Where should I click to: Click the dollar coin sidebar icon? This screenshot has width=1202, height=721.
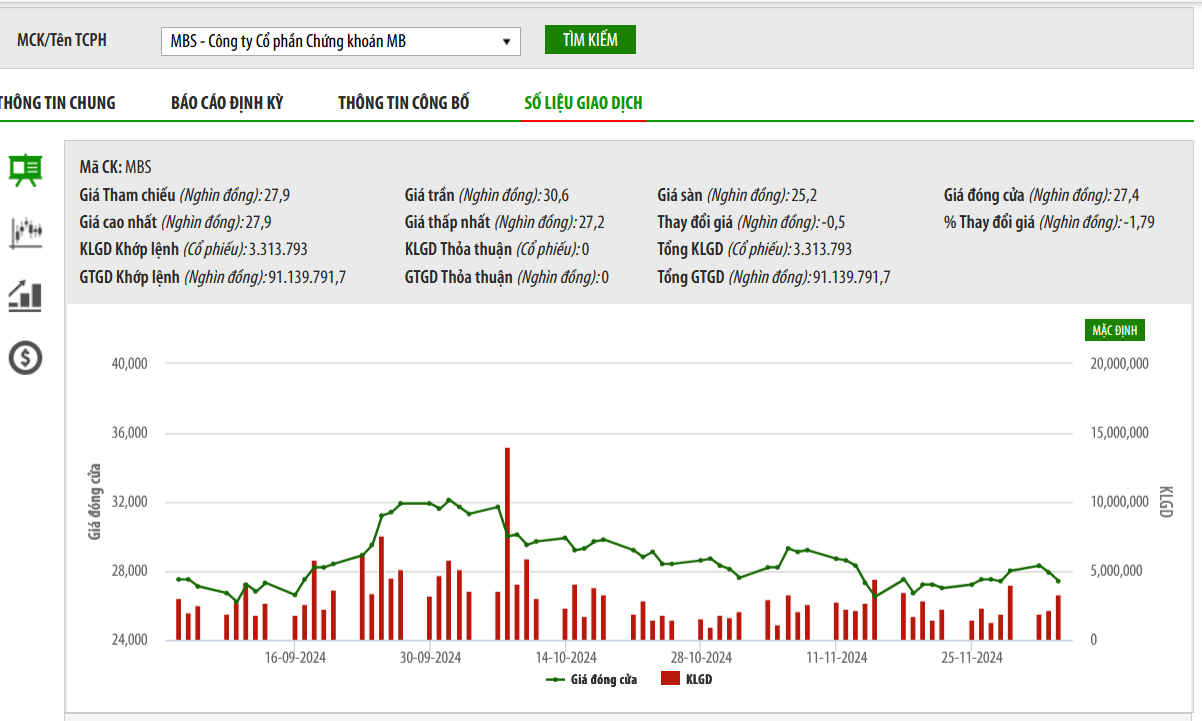pos(25,357)
